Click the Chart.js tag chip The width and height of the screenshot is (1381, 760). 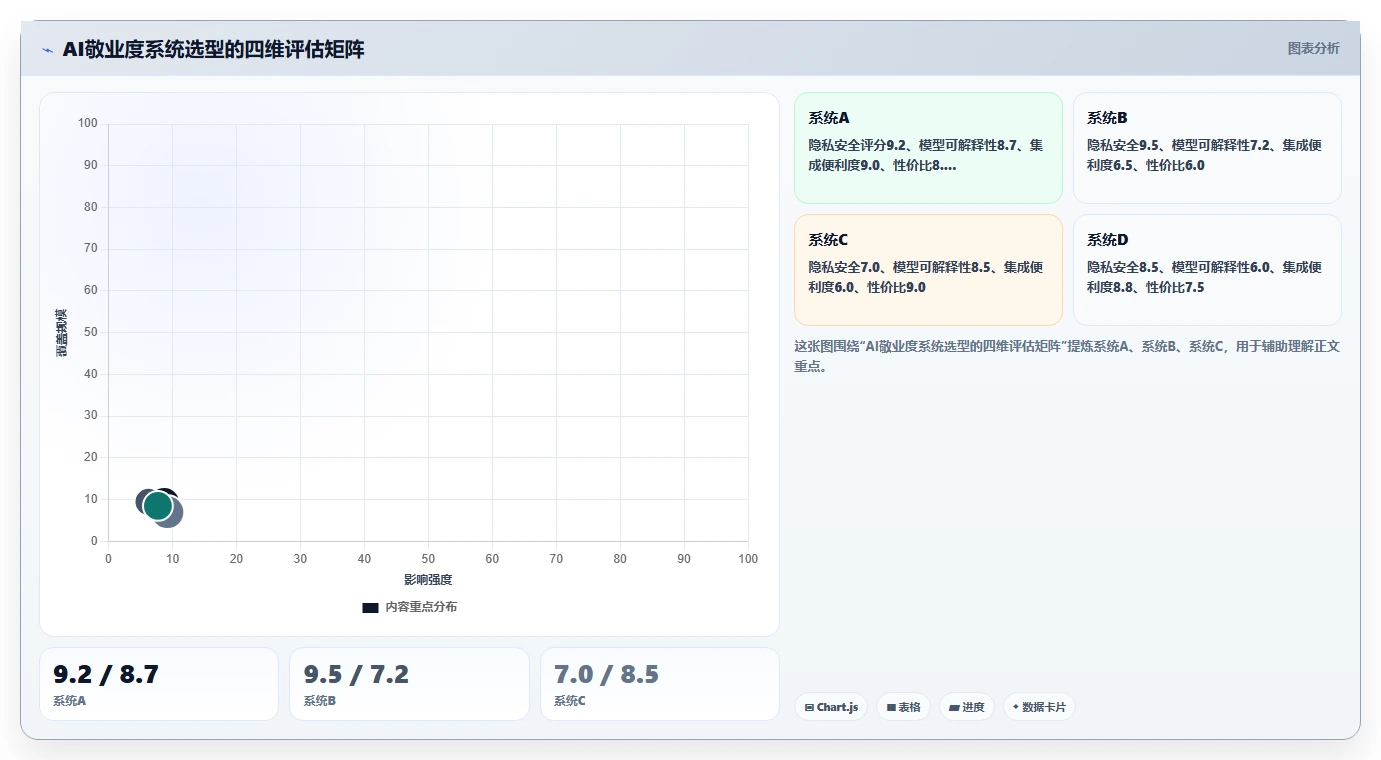click(831, 707)
